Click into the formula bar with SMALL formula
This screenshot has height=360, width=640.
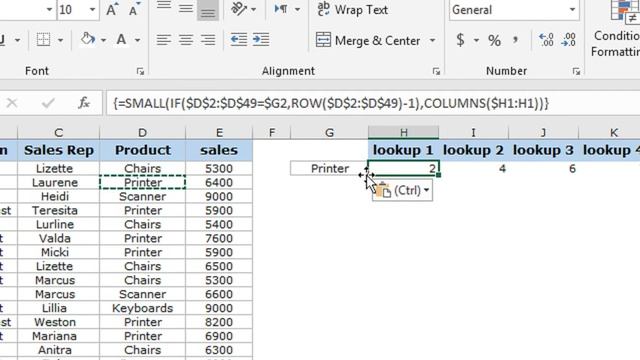(x=373, y=103)
